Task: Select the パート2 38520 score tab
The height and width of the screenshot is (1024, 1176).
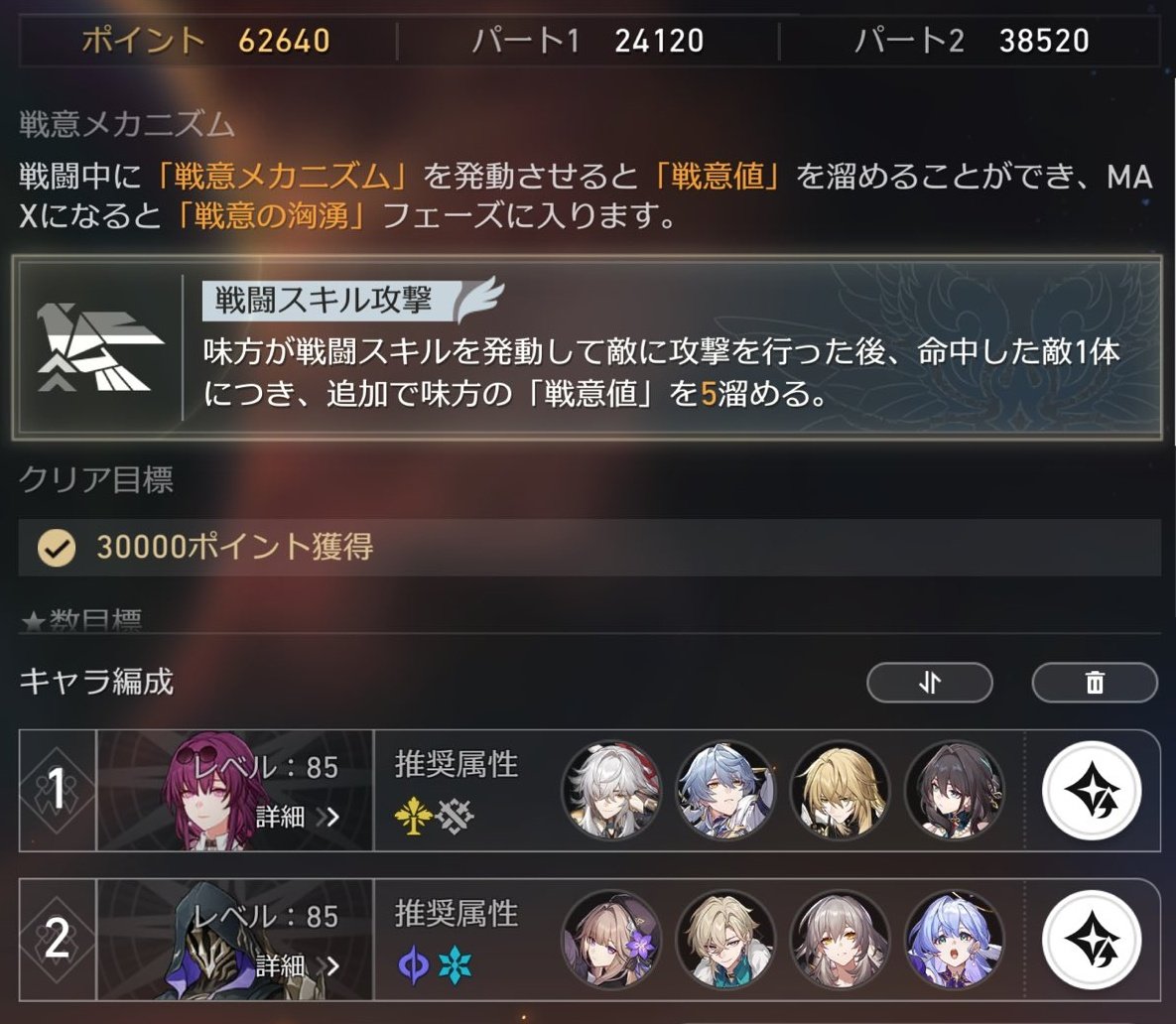Action: point(972,41)
